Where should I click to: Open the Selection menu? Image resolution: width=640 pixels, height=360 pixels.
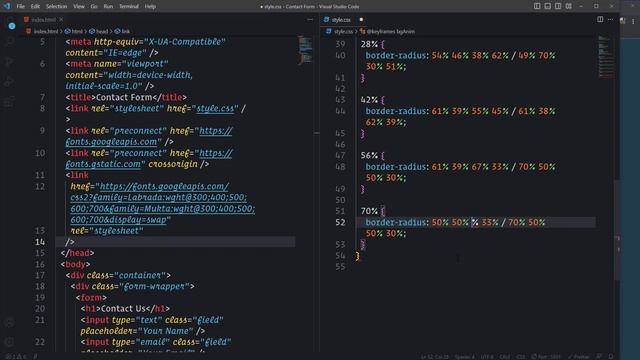tap(56, 7)
